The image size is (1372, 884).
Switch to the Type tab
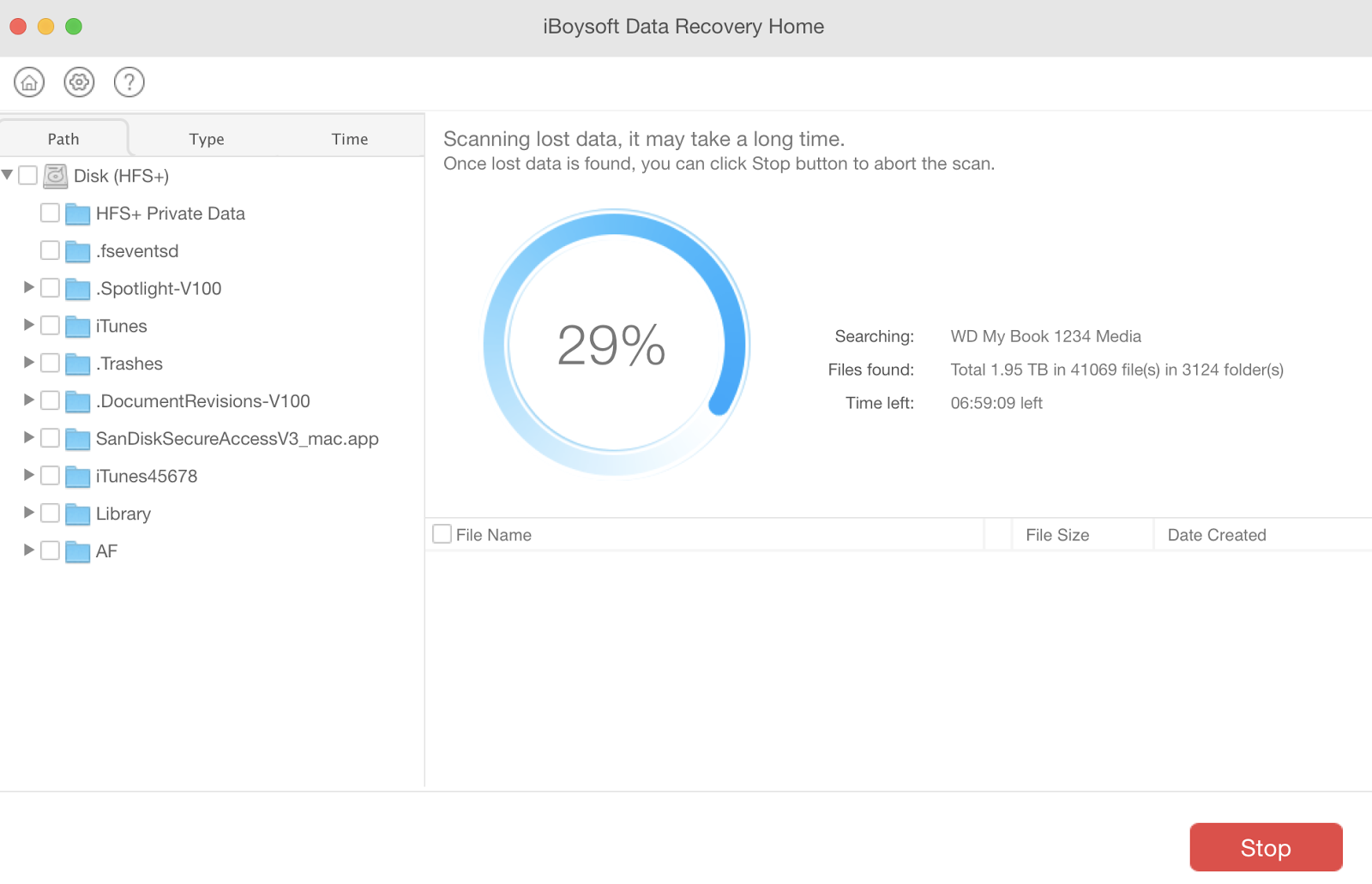pos(207,139)
